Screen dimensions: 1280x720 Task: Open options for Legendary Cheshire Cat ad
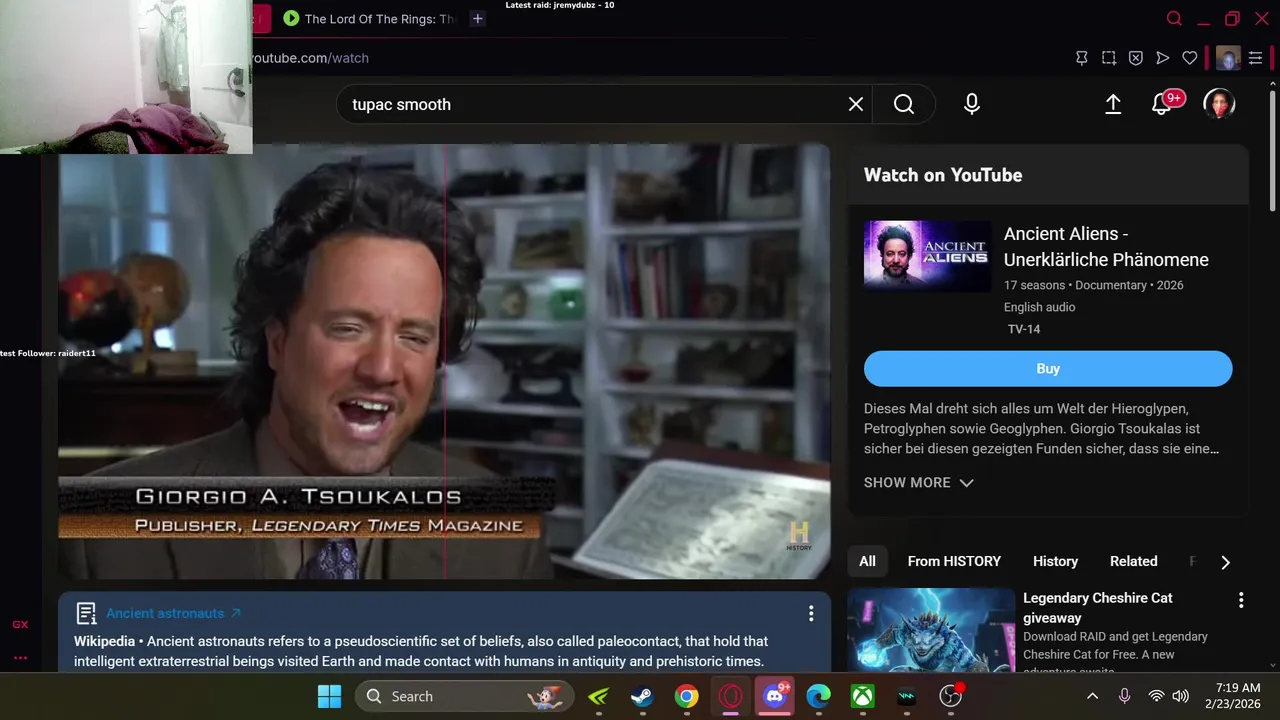[1241, 600]
